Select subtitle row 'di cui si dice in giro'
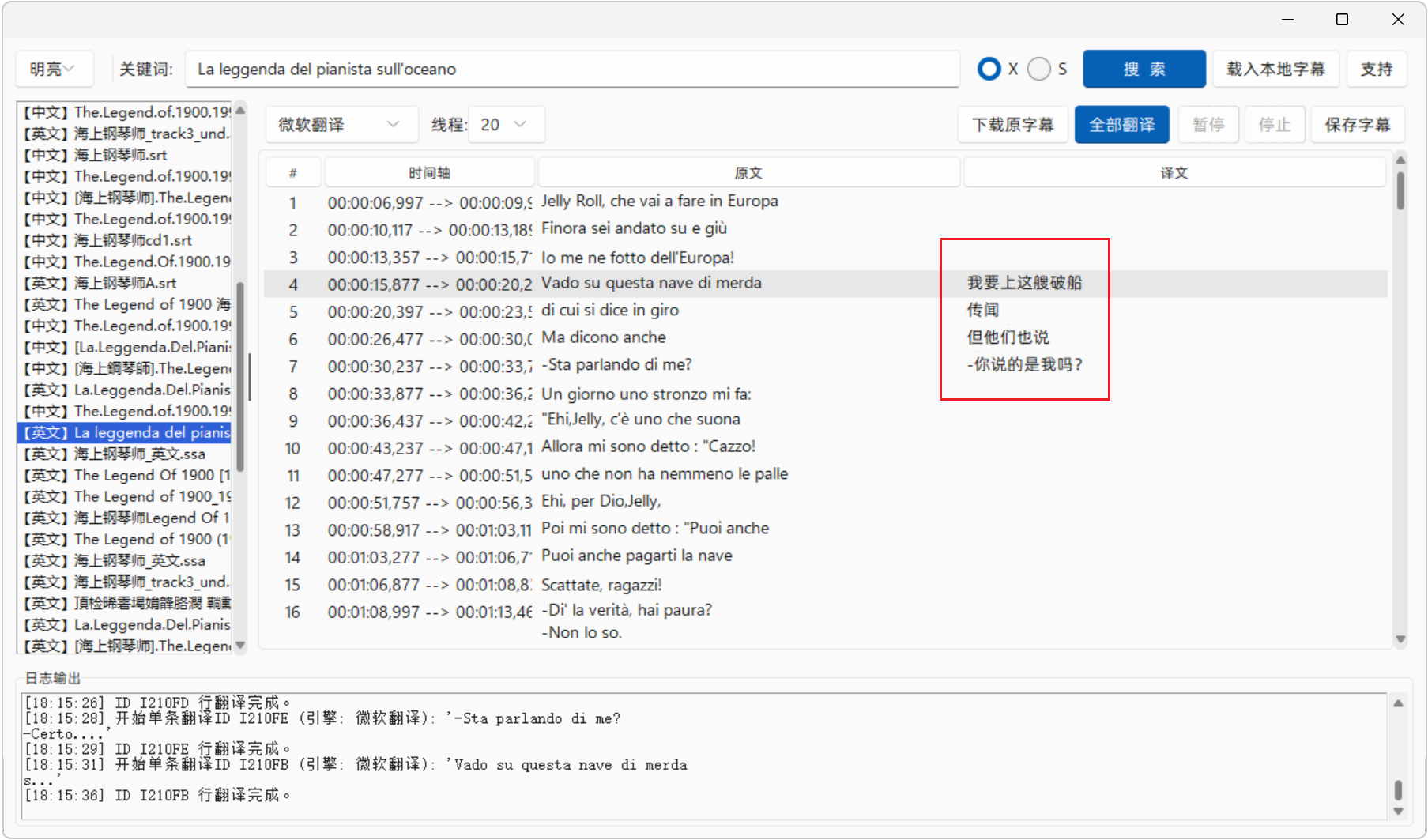 [x=825, y=311]
